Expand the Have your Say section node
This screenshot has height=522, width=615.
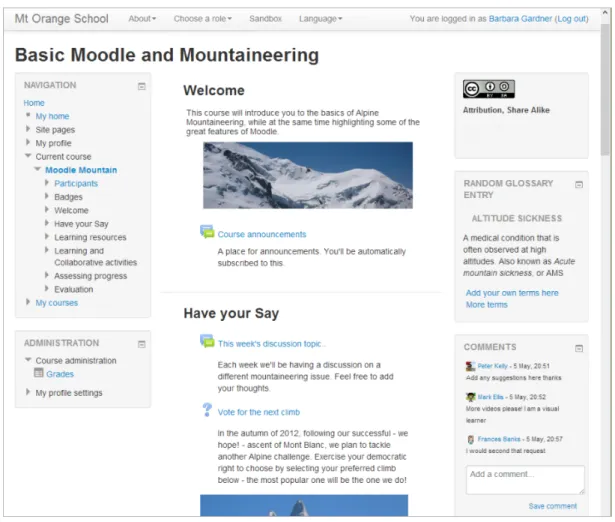tap(47, 223)
